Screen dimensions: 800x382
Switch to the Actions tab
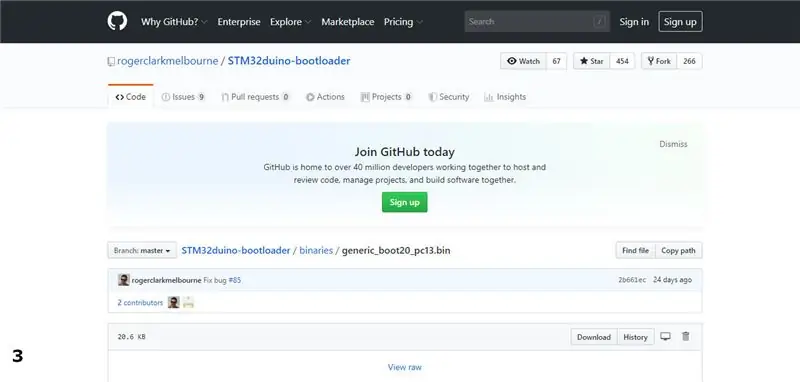tap(325, 97)
